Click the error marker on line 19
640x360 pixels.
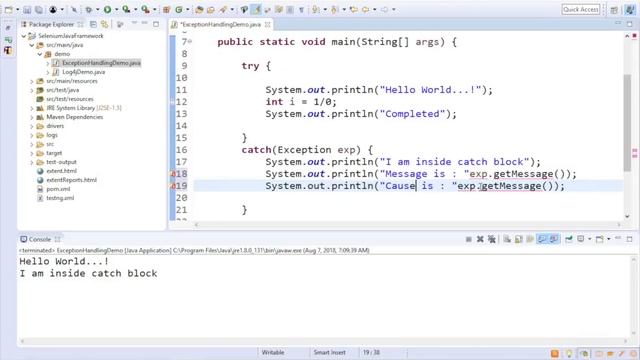173,186
